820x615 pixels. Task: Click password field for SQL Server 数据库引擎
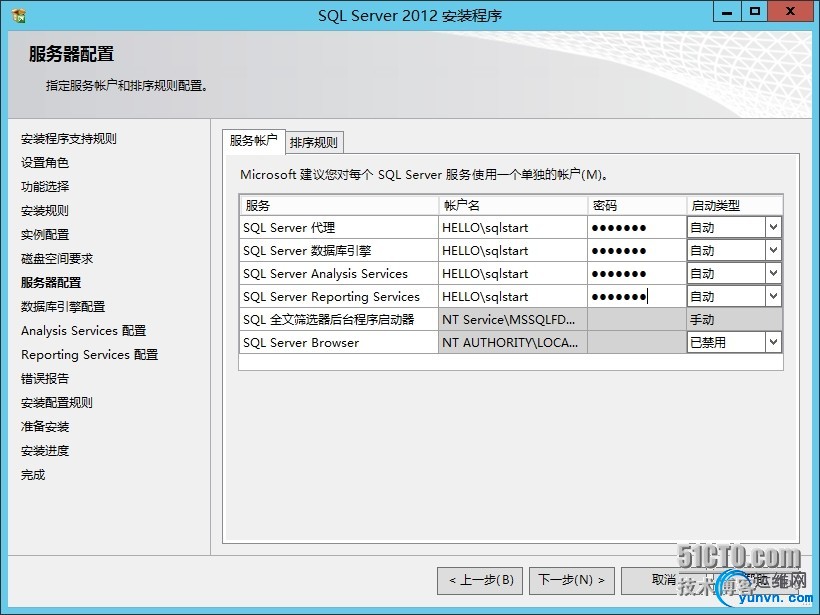click(x=637, y=250)
